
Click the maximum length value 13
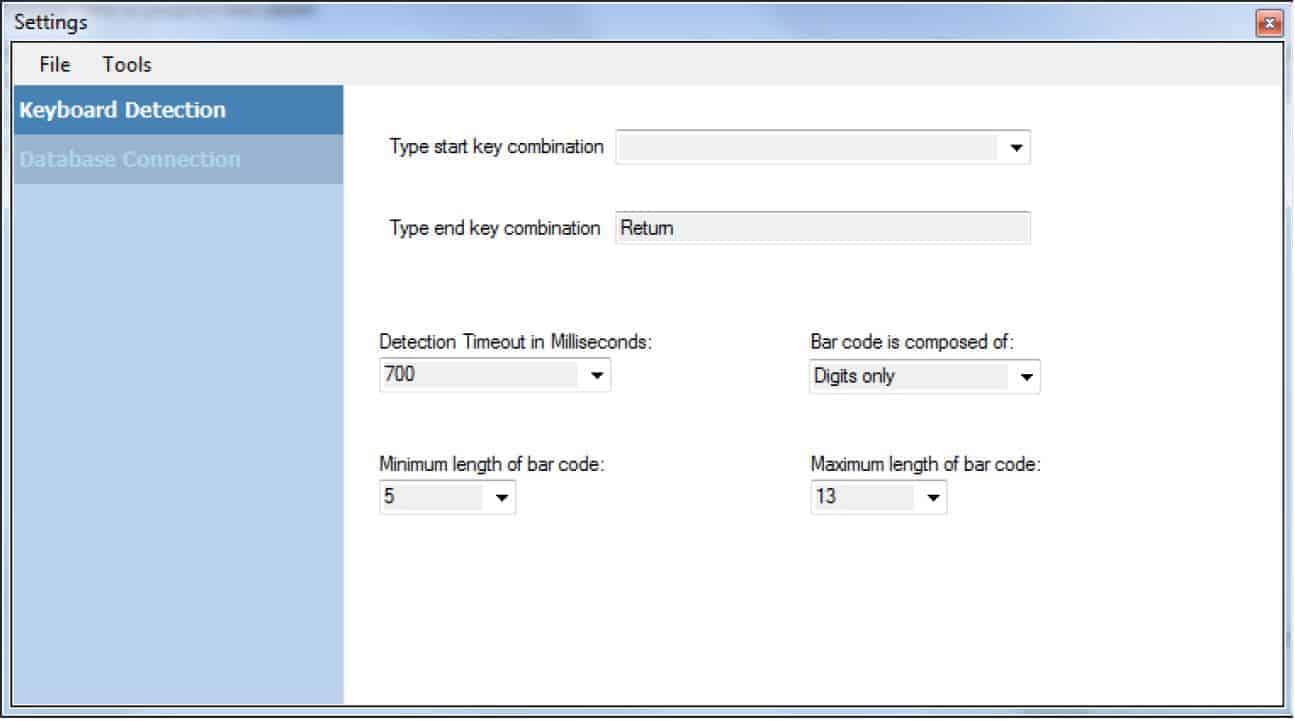pyautogui.click(x=862, y=497)
